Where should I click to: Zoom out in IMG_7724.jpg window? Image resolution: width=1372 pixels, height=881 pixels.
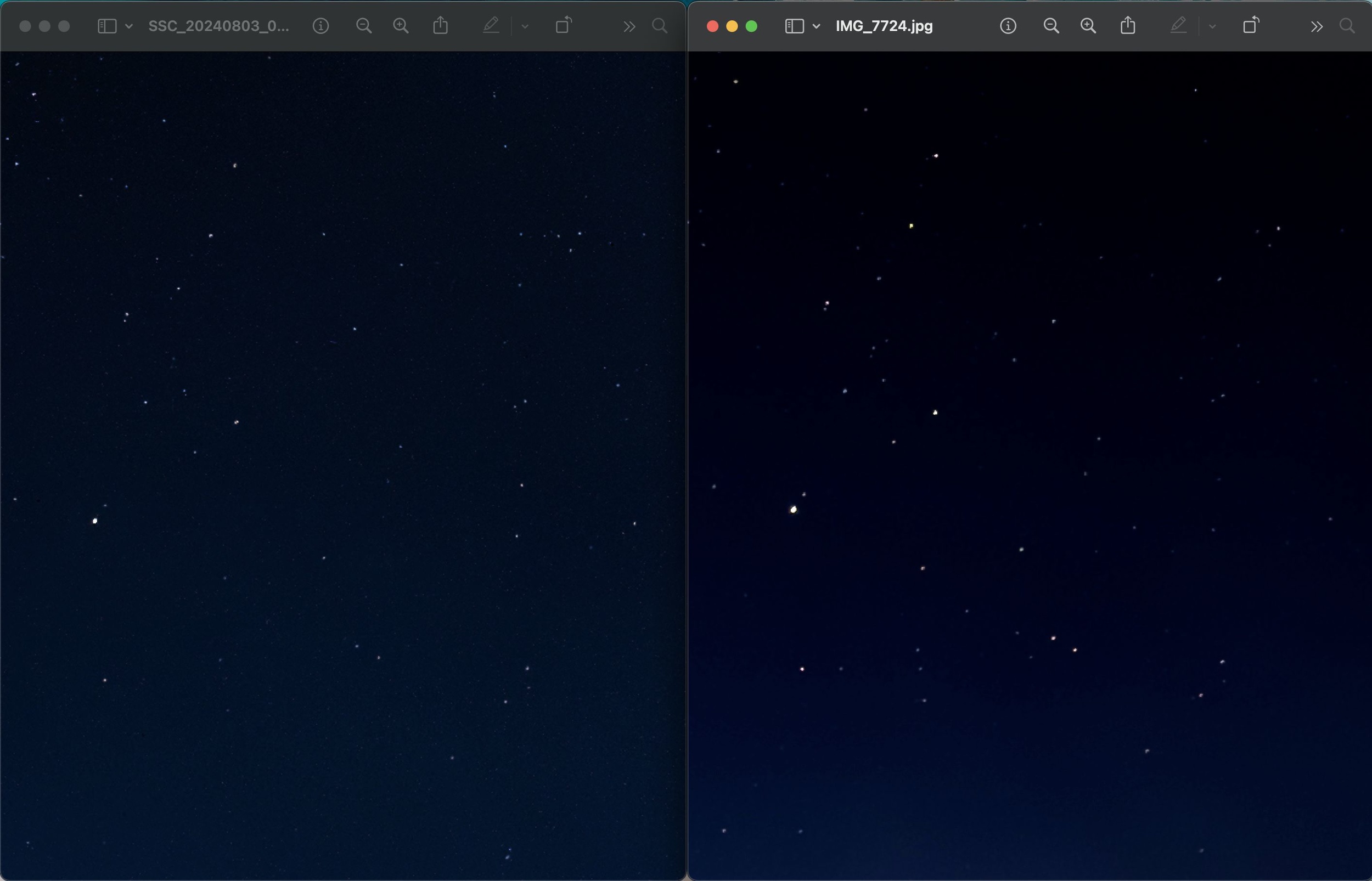point(1051,26)
